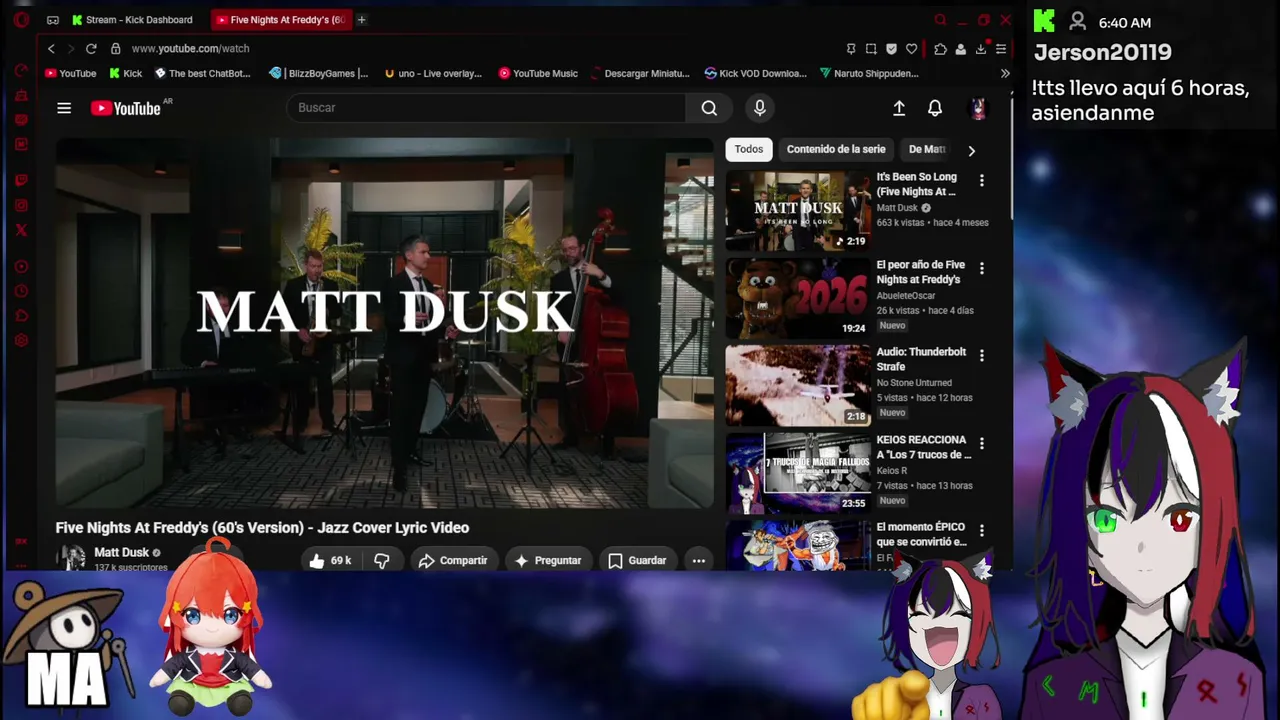Open Instagram in the Opera sidebar
This screenshot has width=1280, height=720.
(21, 206)
